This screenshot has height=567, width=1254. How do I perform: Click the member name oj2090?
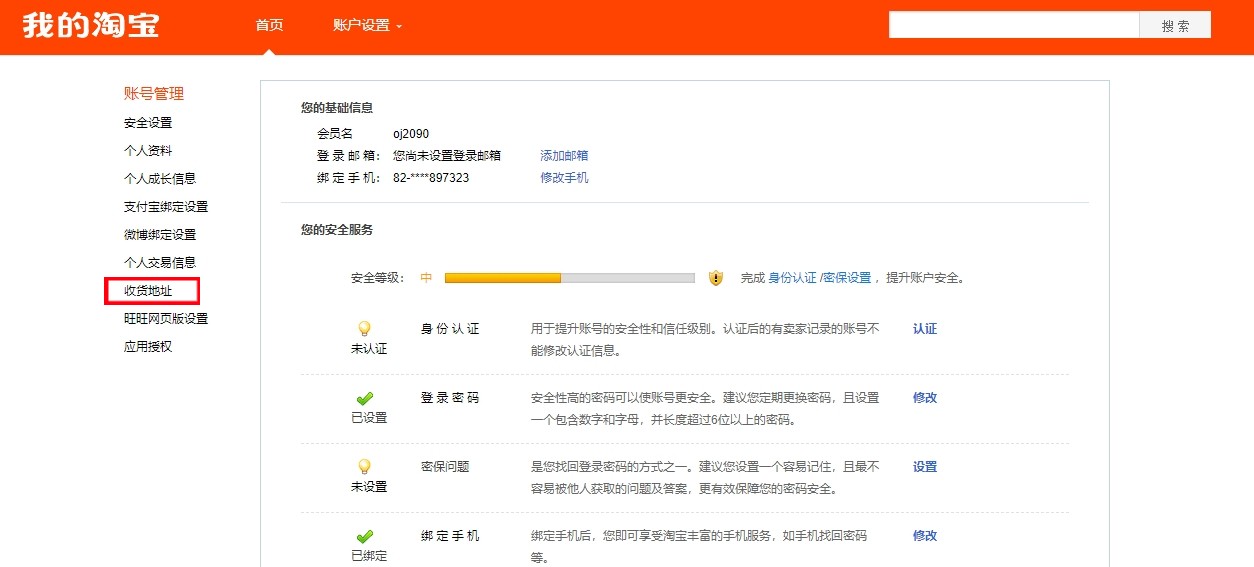click(x=411, y=134)
